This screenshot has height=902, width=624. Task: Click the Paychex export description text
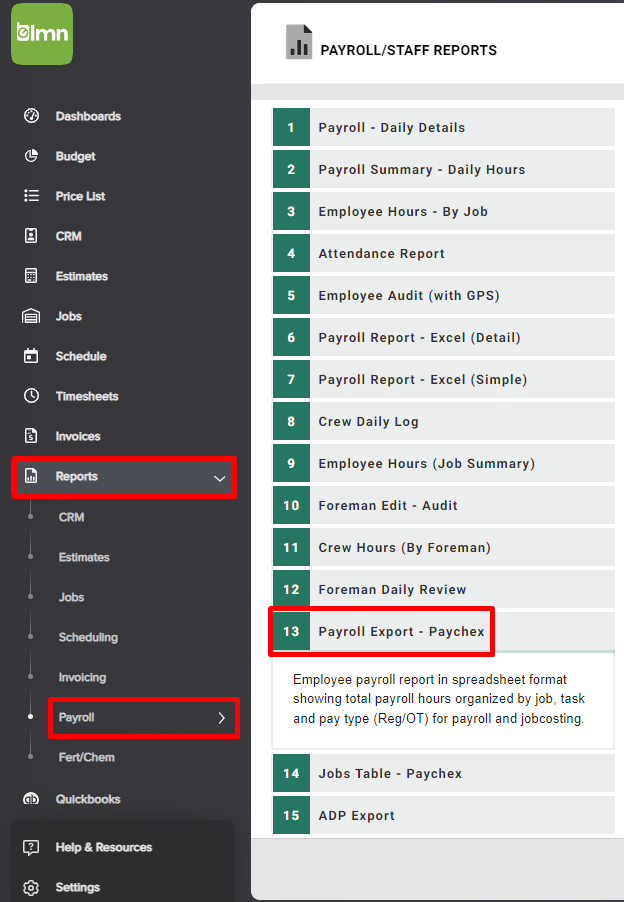439,699
